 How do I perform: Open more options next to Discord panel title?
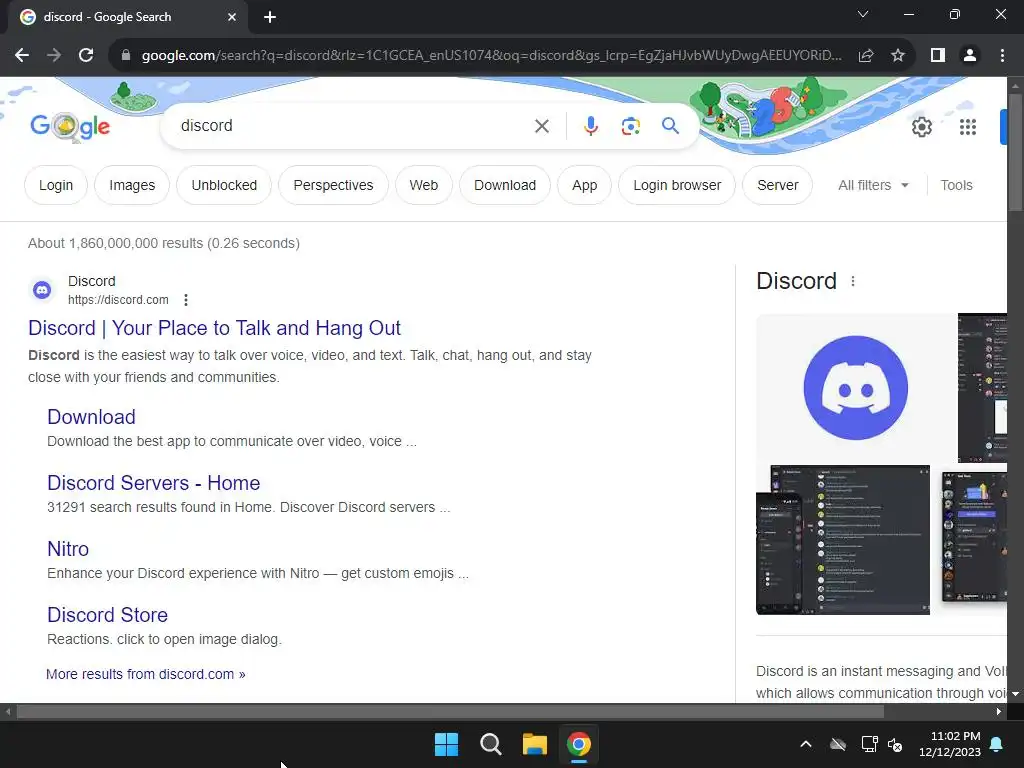point(853,281)
